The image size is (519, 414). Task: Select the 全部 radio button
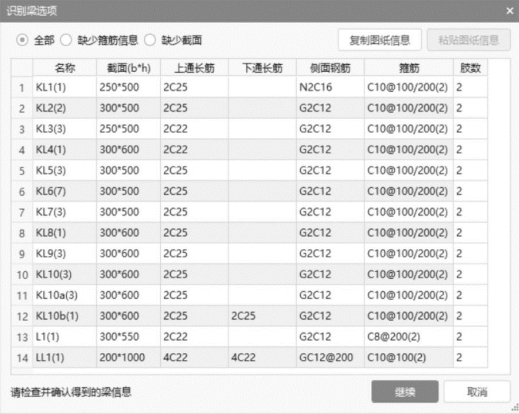point(22,40)
